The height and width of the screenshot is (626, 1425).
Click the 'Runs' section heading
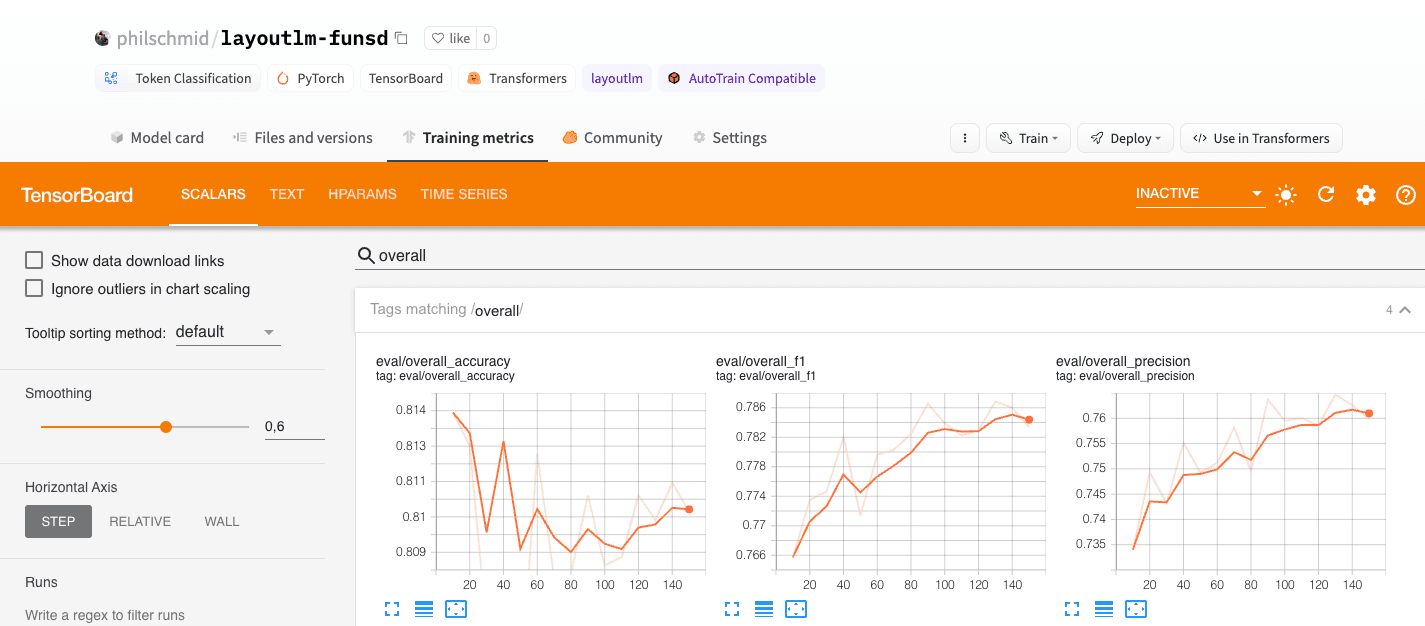41,582
